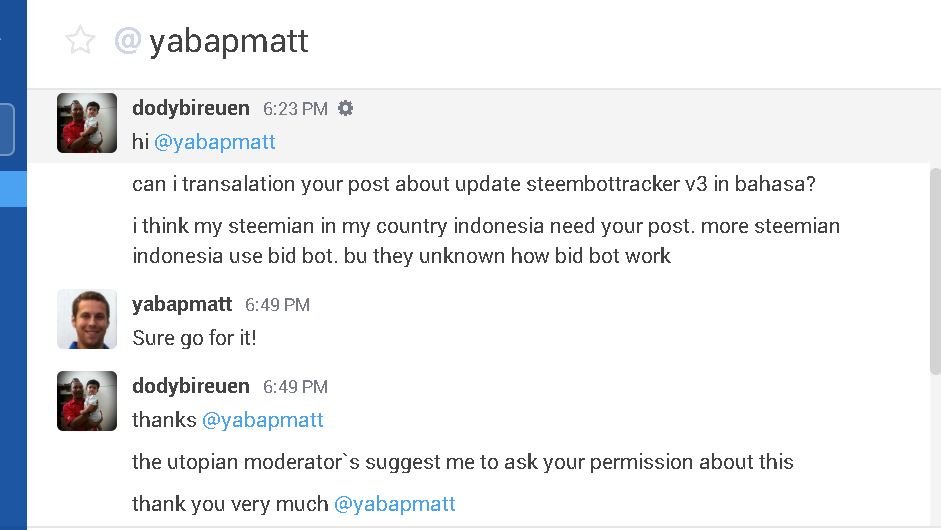Screen dimensions: 941x530
Task: Follow the @yabapmatt mention after "hi"
Action: [215, 142]
